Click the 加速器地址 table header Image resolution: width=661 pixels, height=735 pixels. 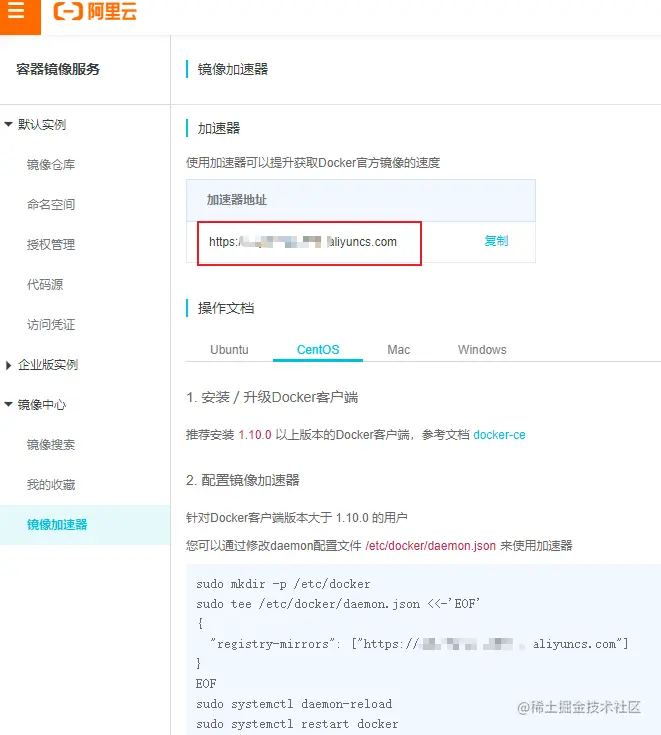[237, 200]
